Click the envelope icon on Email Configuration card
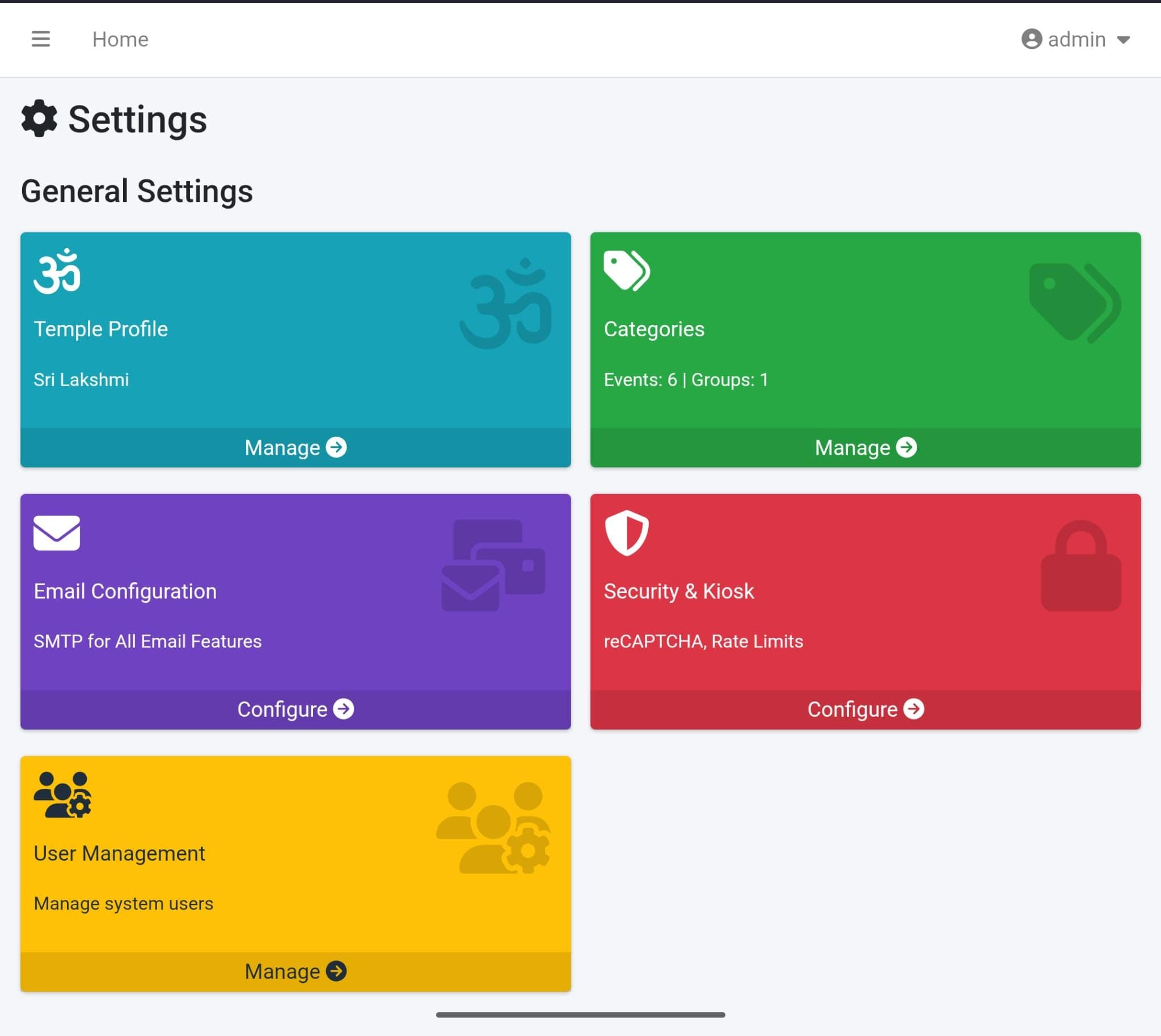 pyautogui.click(x=56, y=533)
